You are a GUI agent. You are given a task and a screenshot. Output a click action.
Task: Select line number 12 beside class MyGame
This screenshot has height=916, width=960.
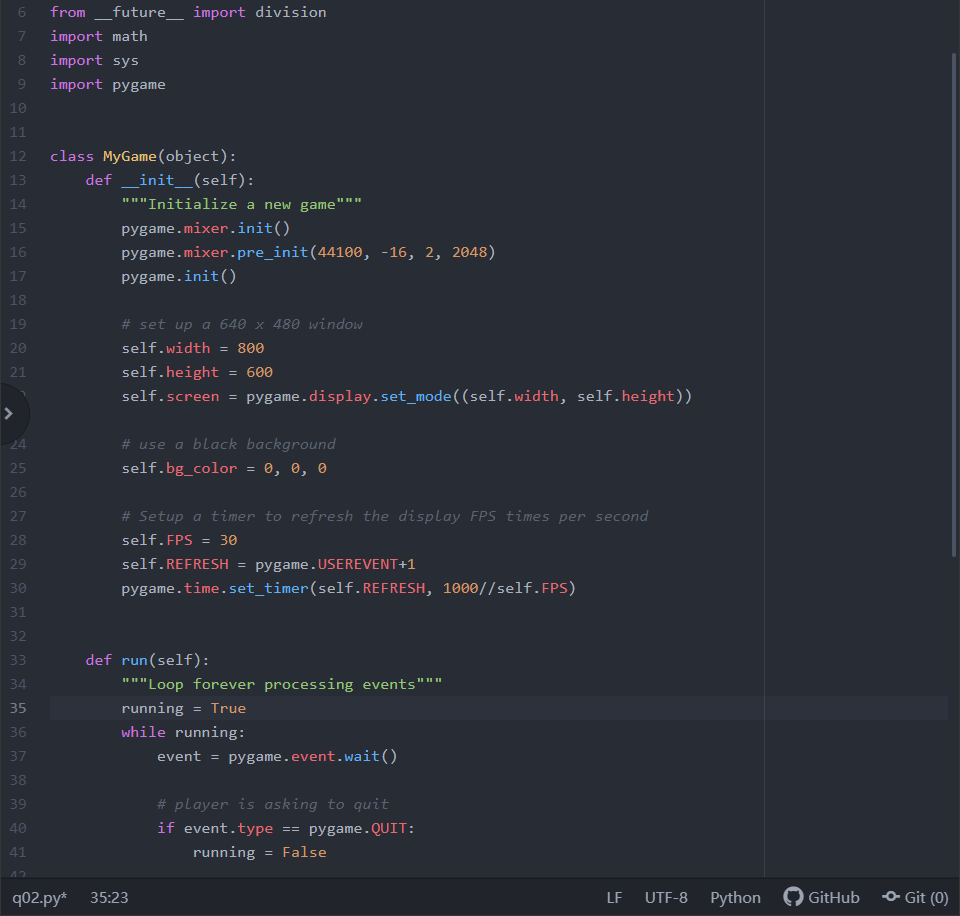(x=21, y=155)
